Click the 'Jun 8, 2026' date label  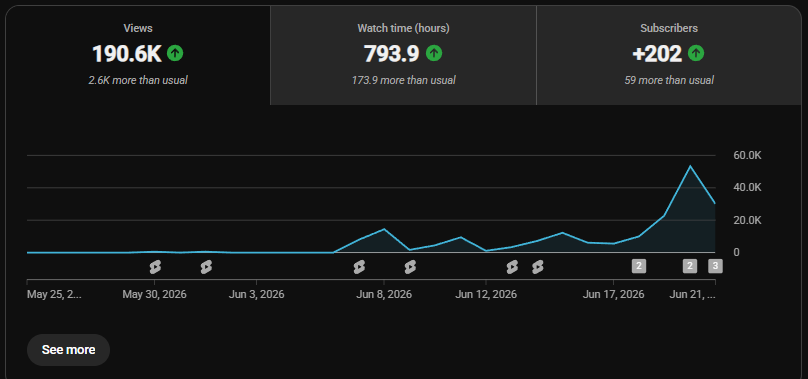(x=384, y=294)
